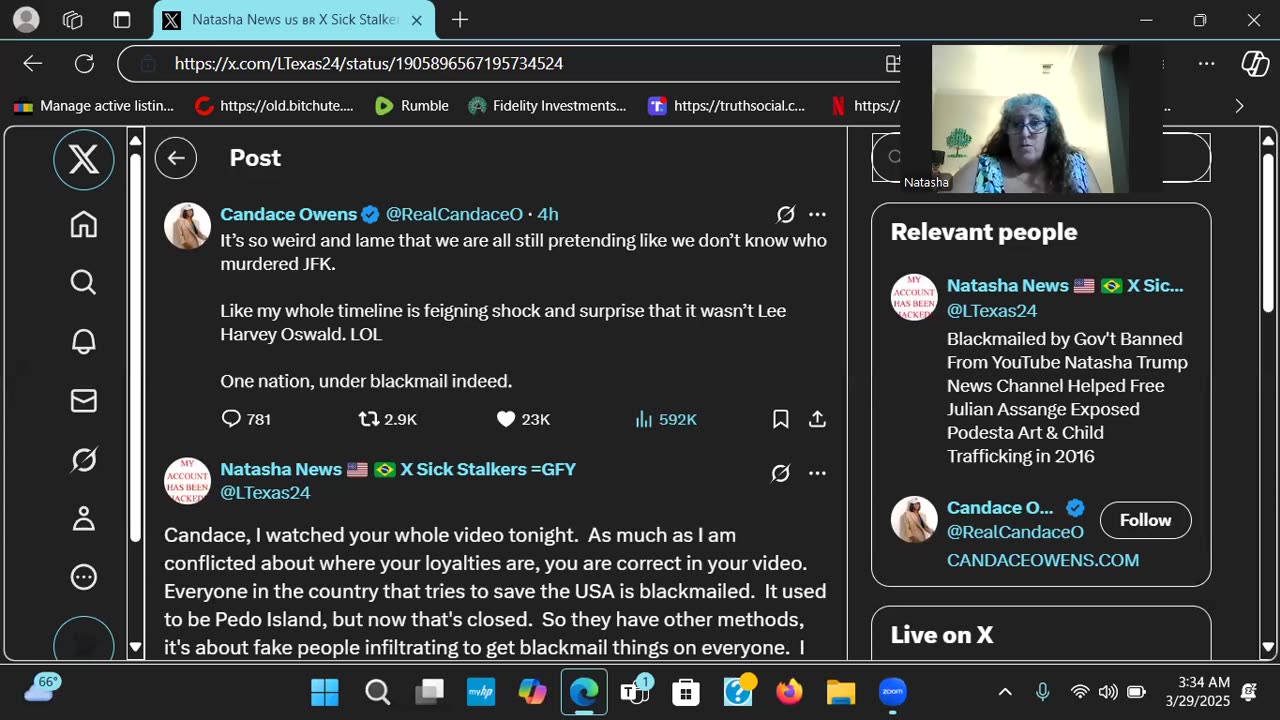Open Copilot from taskbar
This screenshot has height=720, width=1280.
(x=532, y=692)
